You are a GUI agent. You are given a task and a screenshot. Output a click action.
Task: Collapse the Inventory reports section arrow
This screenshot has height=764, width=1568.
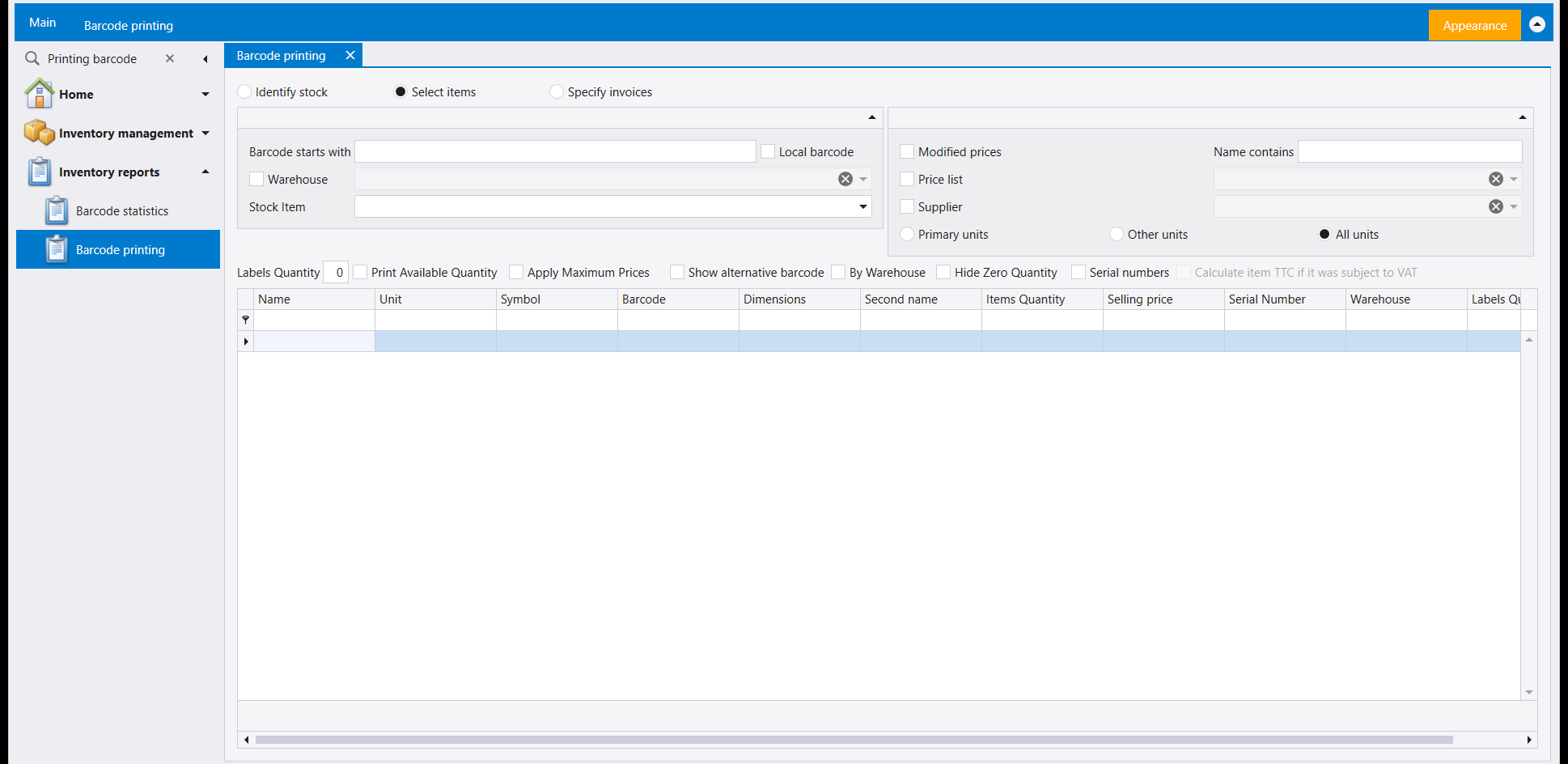pyautogui.click(x=206, y=172)
